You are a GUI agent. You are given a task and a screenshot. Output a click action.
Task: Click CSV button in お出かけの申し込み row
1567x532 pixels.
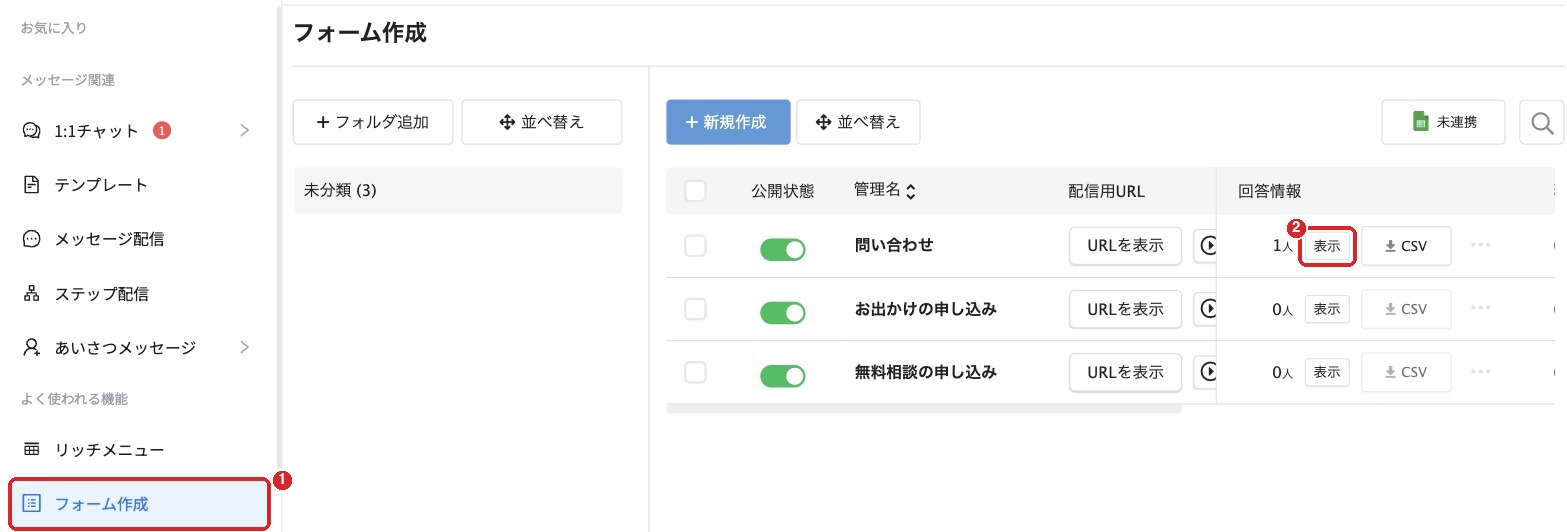1406,310
